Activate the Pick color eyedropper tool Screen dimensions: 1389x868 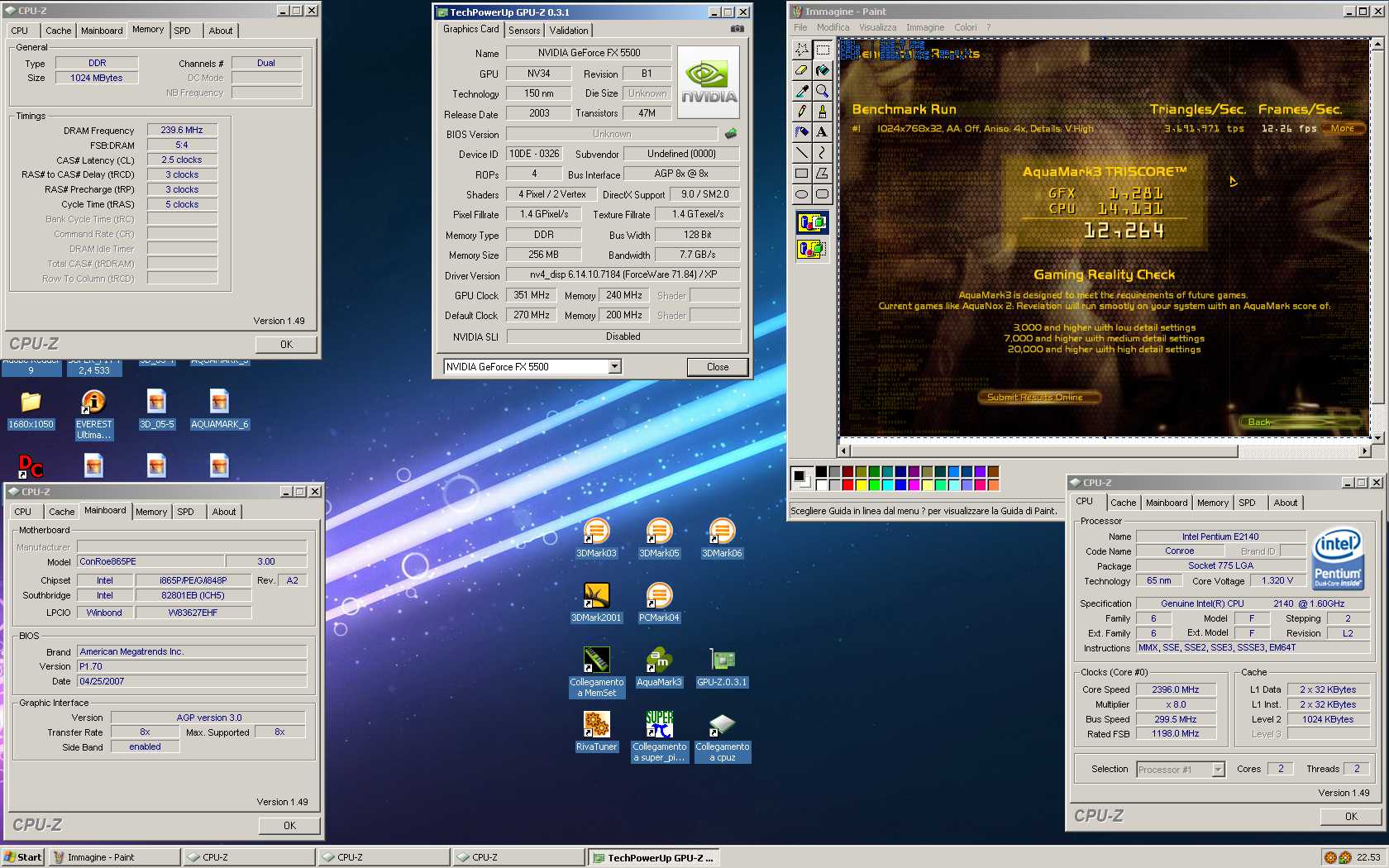point(801,91)
